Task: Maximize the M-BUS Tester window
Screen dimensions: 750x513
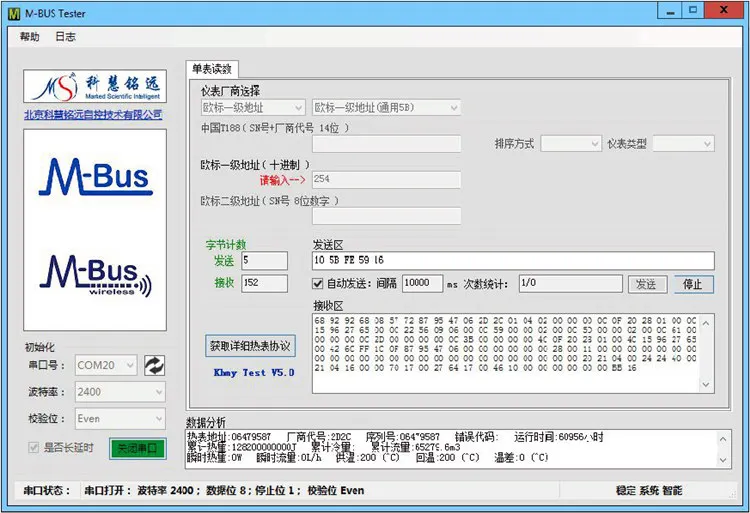Action: coord(693,11)
